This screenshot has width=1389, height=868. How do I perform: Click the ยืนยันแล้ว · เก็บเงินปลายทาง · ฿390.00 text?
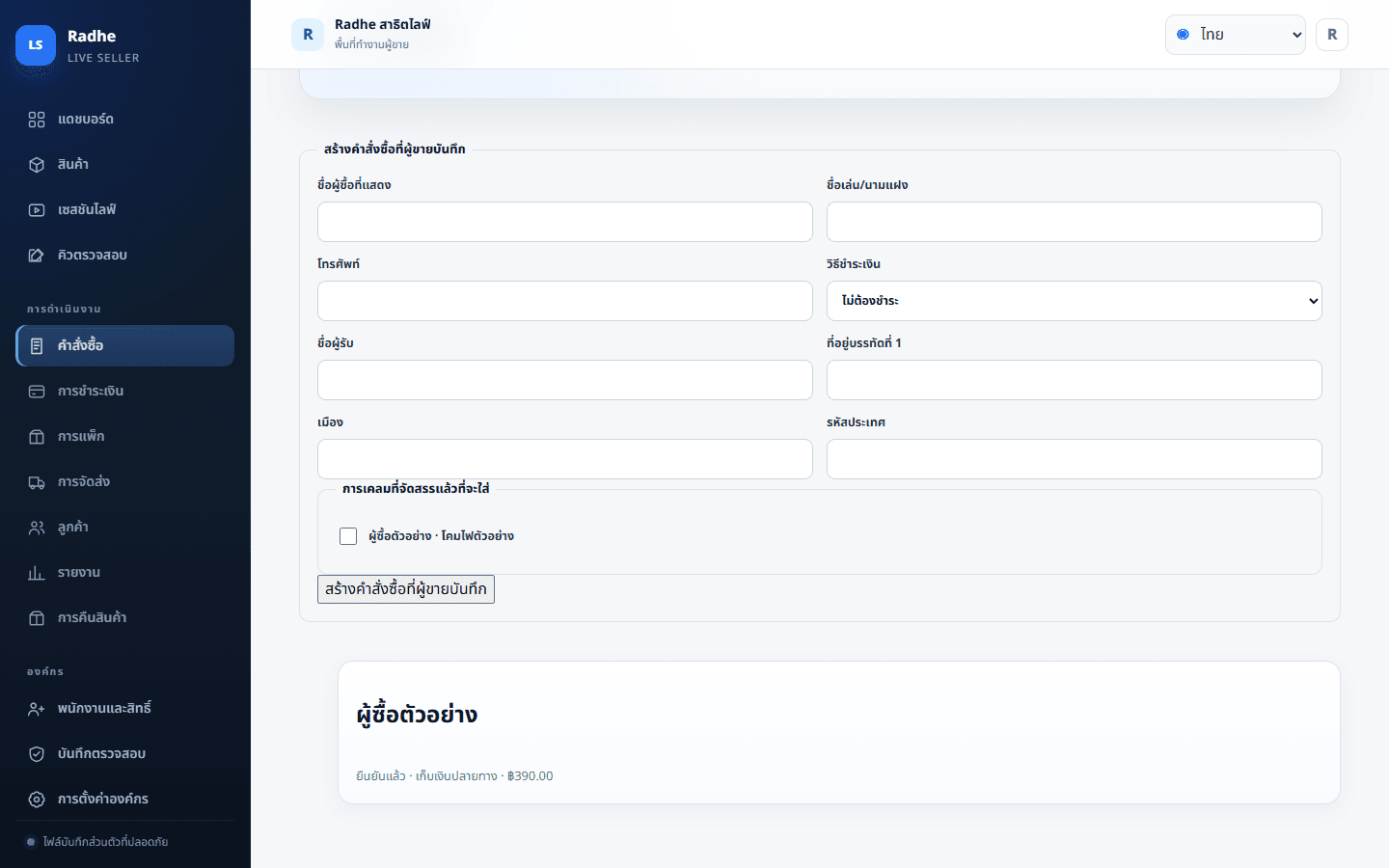454,776
